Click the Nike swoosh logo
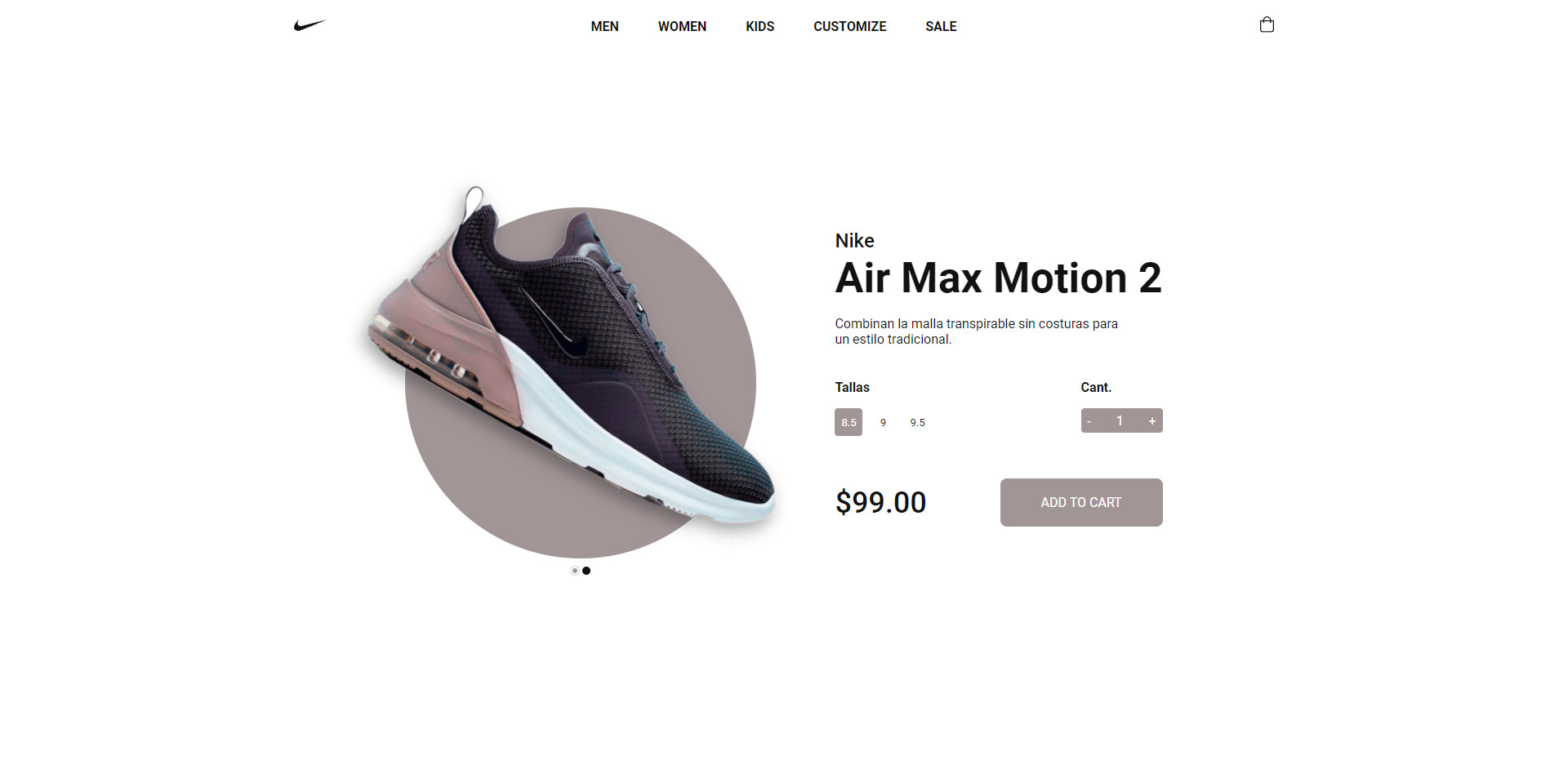 tap(310, 25)
